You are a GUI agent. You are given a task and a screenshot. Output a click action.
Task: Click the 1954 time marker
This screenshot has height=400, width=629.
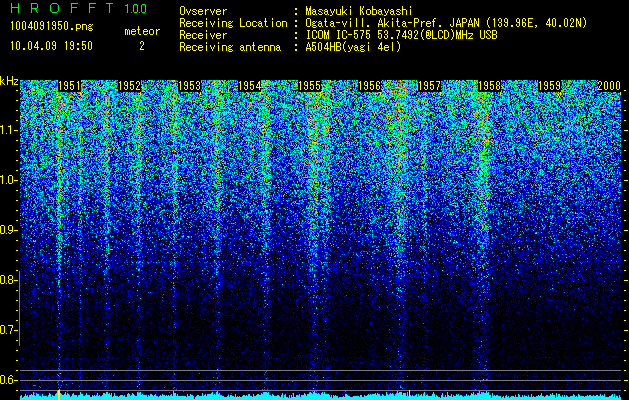250,86
